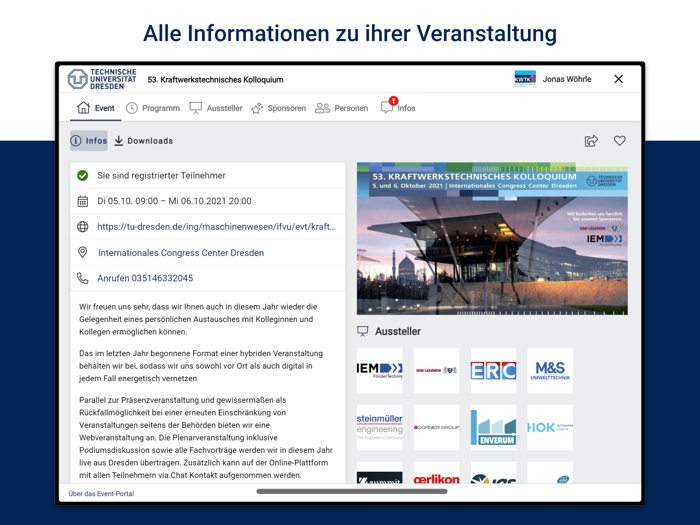The image size is (700, 525).
Task: Click the calendar icon by event date
Action: coord(83,201)
